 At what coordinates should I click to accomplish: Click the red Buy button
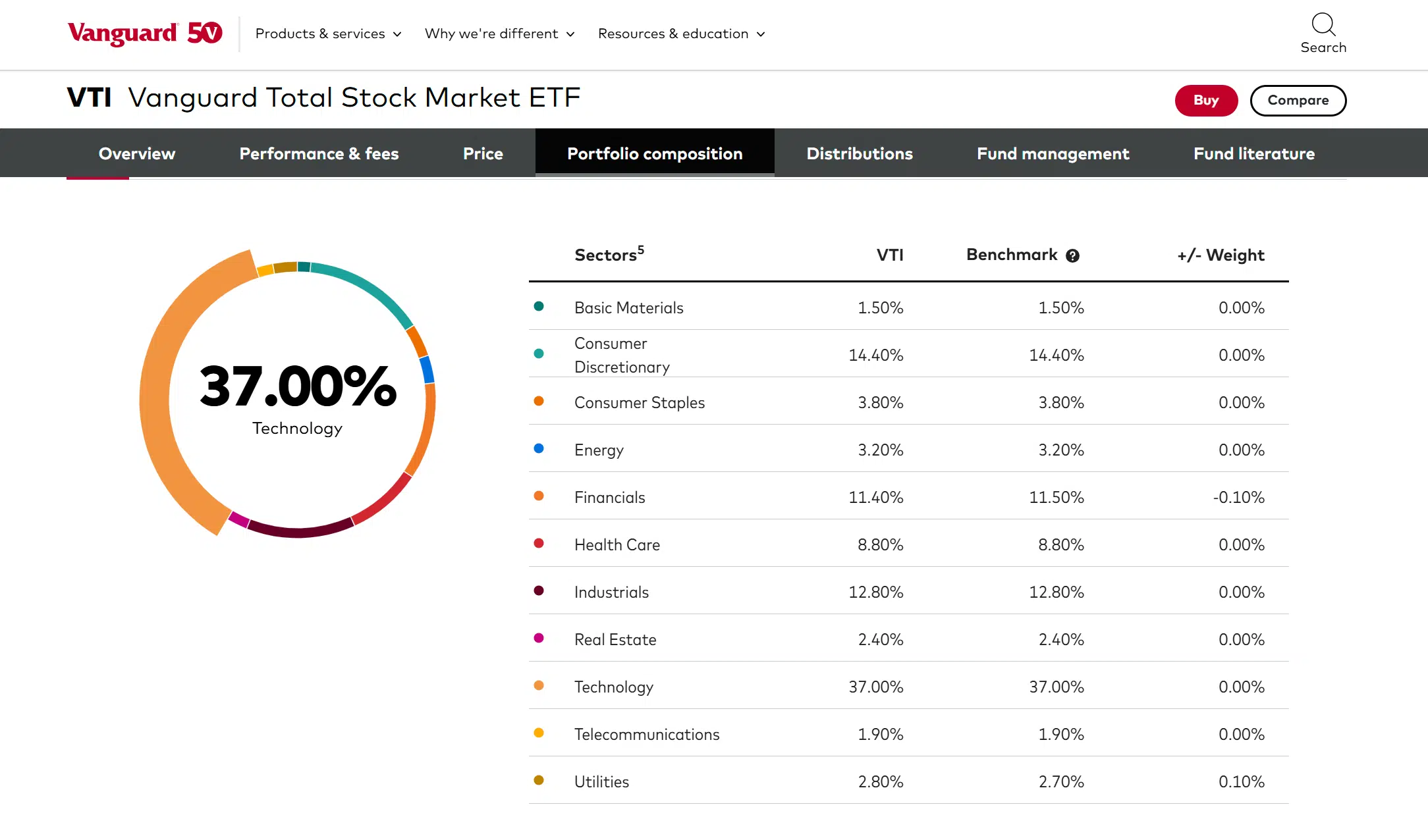tap(1206, 101)
